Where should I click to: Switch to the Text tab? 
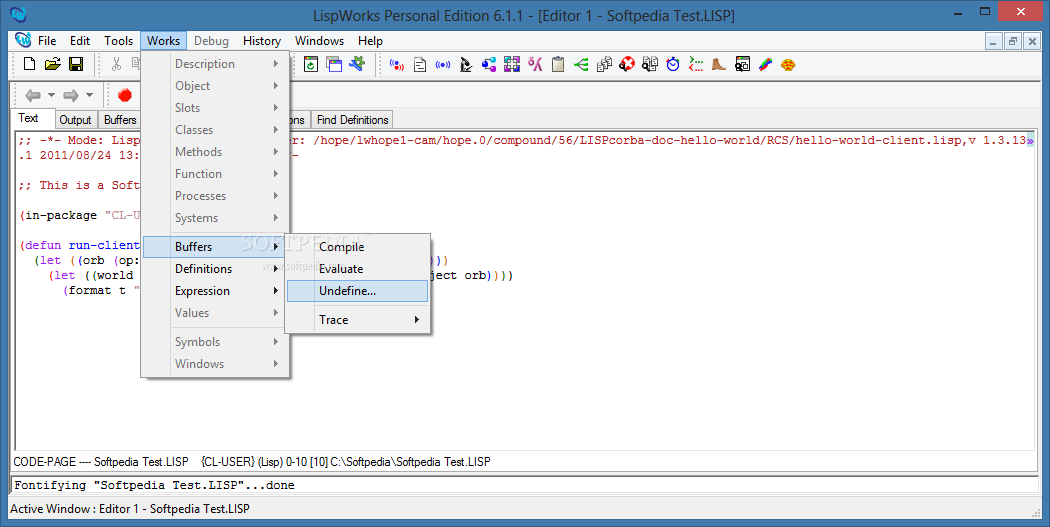click(28, 118)
